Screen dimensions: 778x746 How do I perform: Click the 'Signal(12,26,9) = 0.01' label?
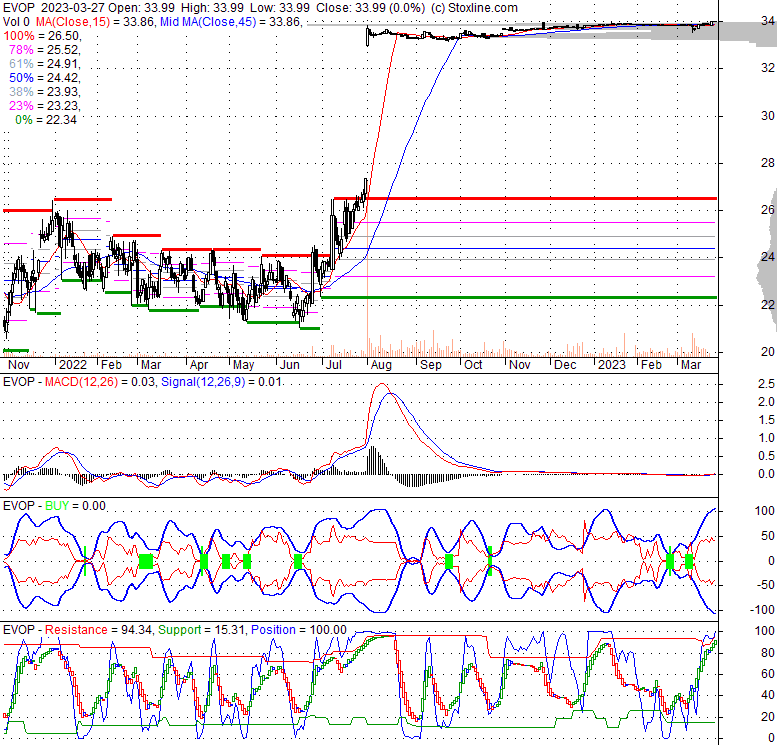[x=221, y=382]
